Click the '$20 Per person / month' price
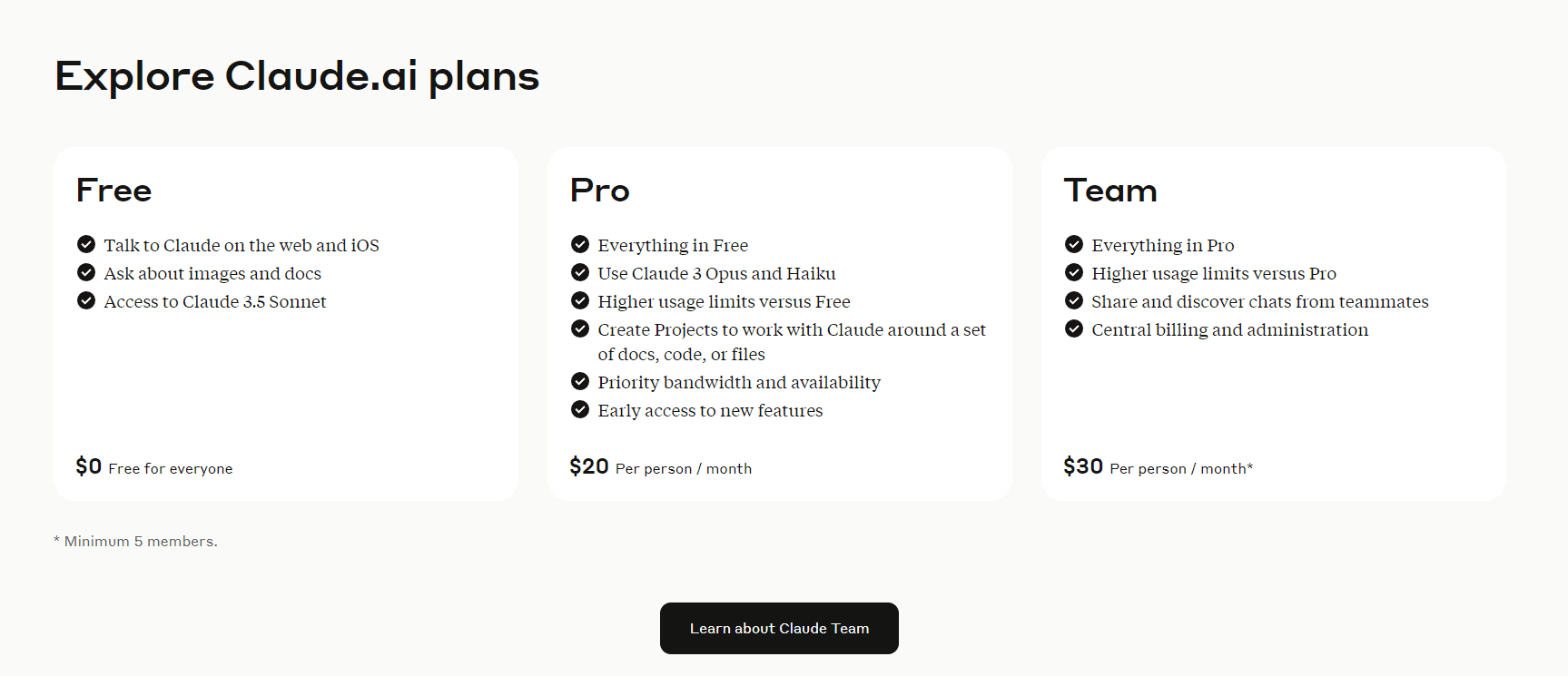 click(661, 466)
